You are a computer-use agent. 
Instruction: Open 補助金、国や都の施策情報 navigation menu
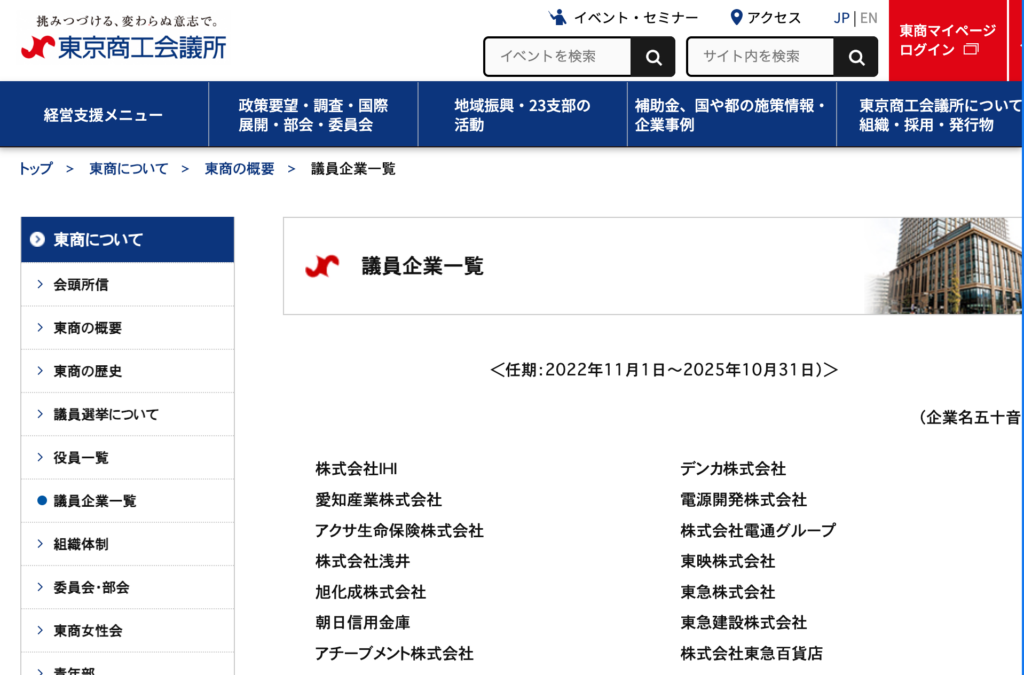[x=731, y=115]
